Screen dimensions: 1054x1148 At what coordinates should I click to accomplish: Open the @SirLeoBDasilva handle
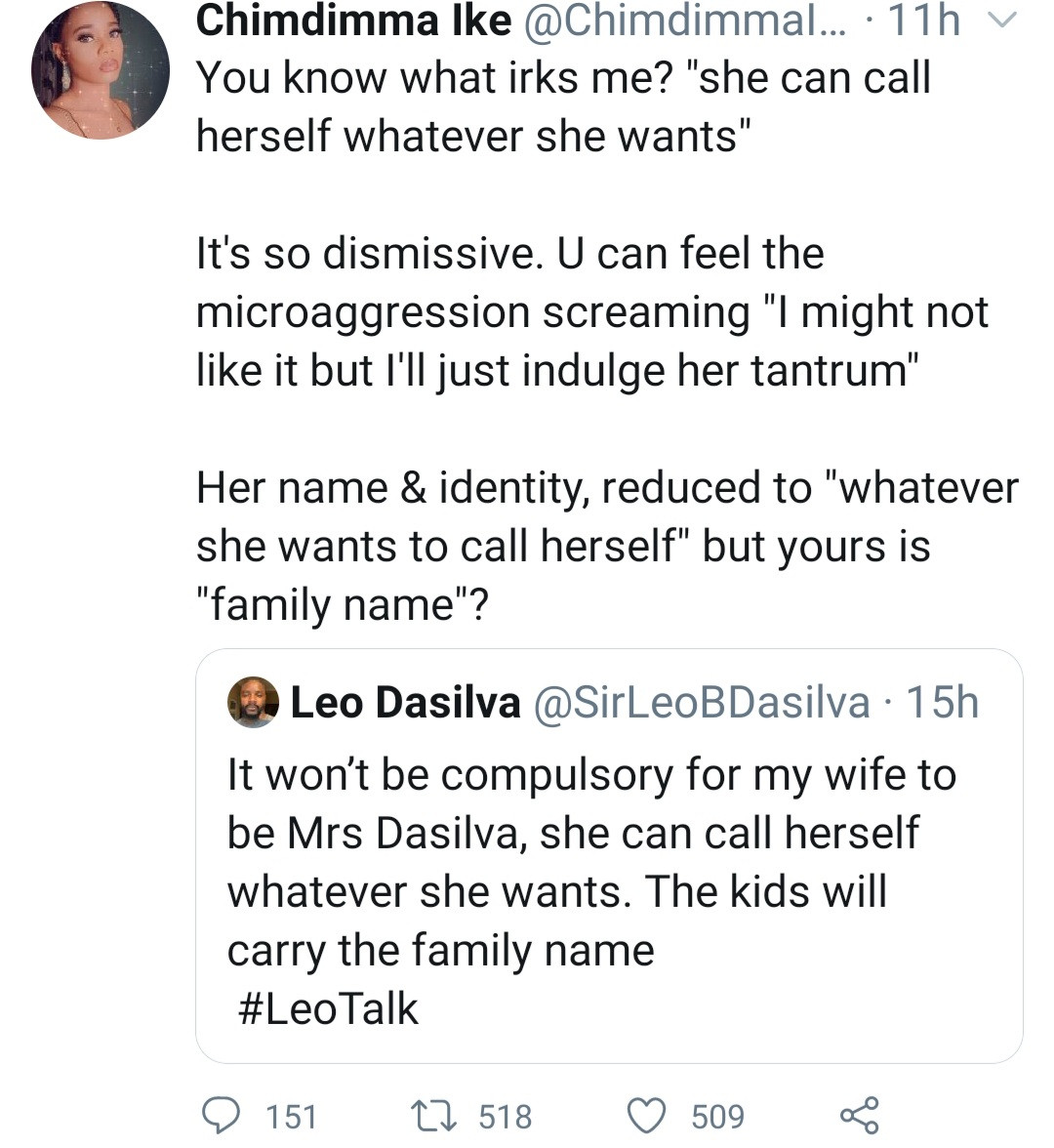click(x=700, y=703)
